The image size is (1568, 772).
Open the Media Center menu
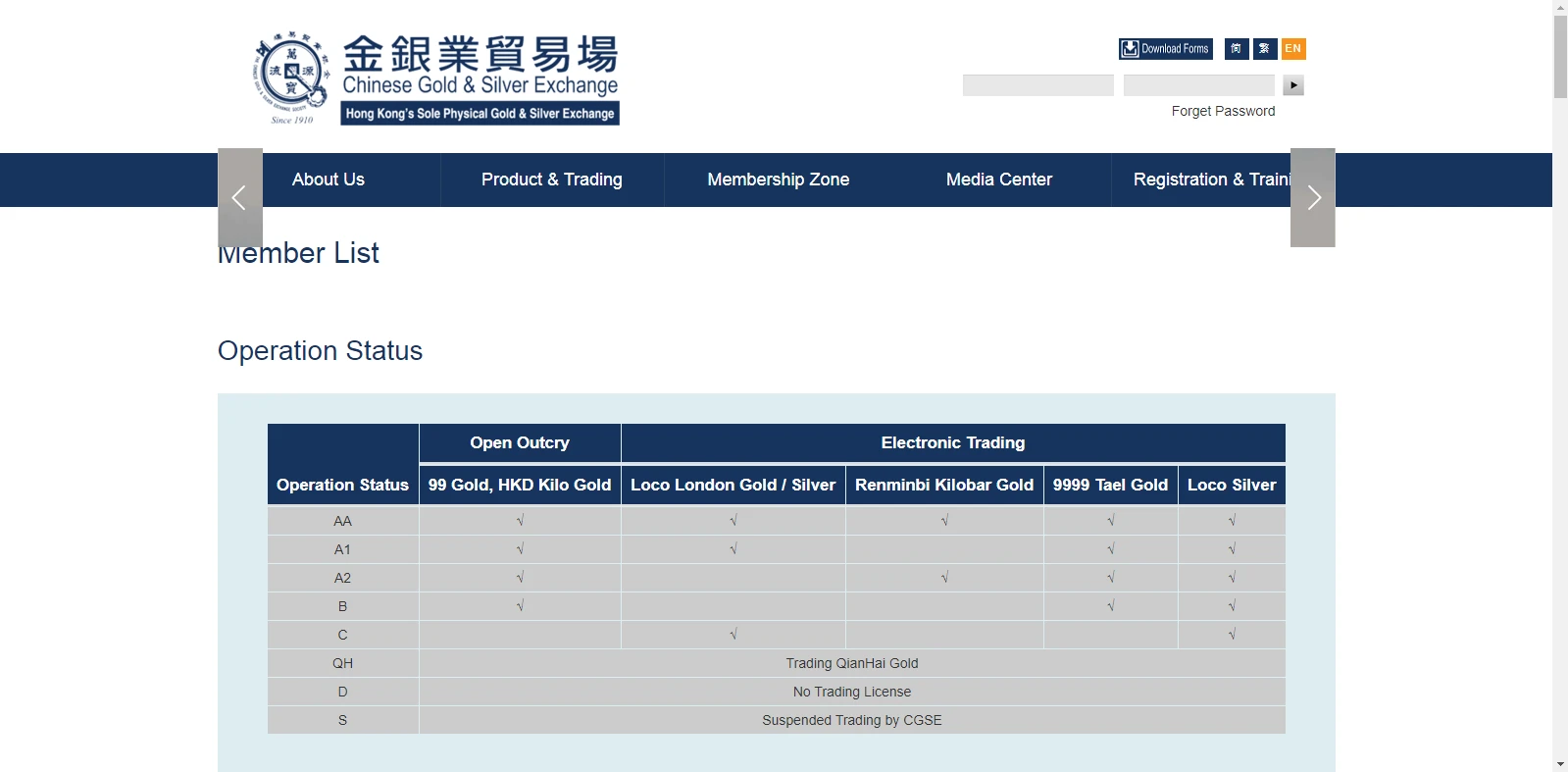999,180
